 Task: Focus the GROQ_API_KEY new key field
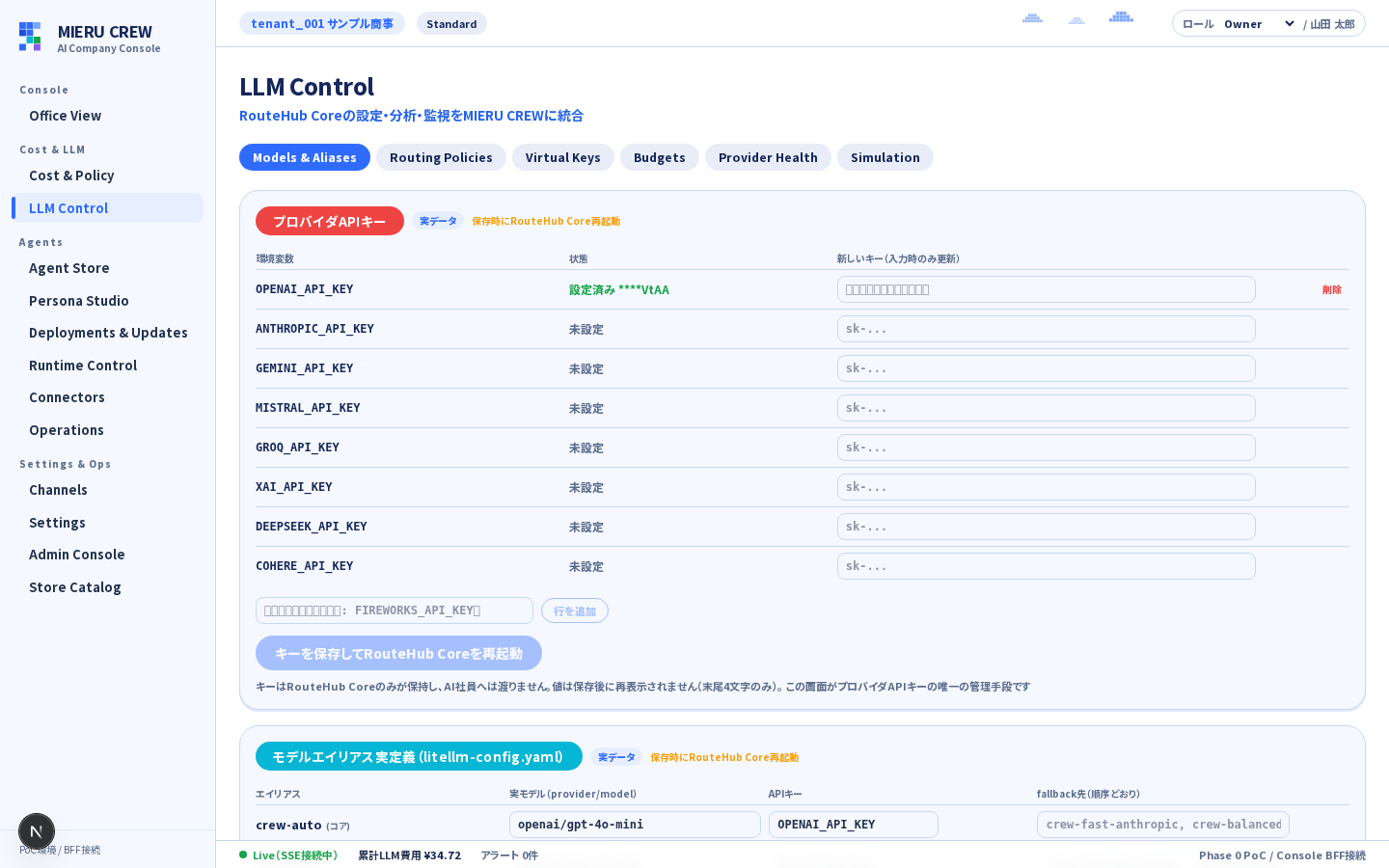coord(1047,448)
